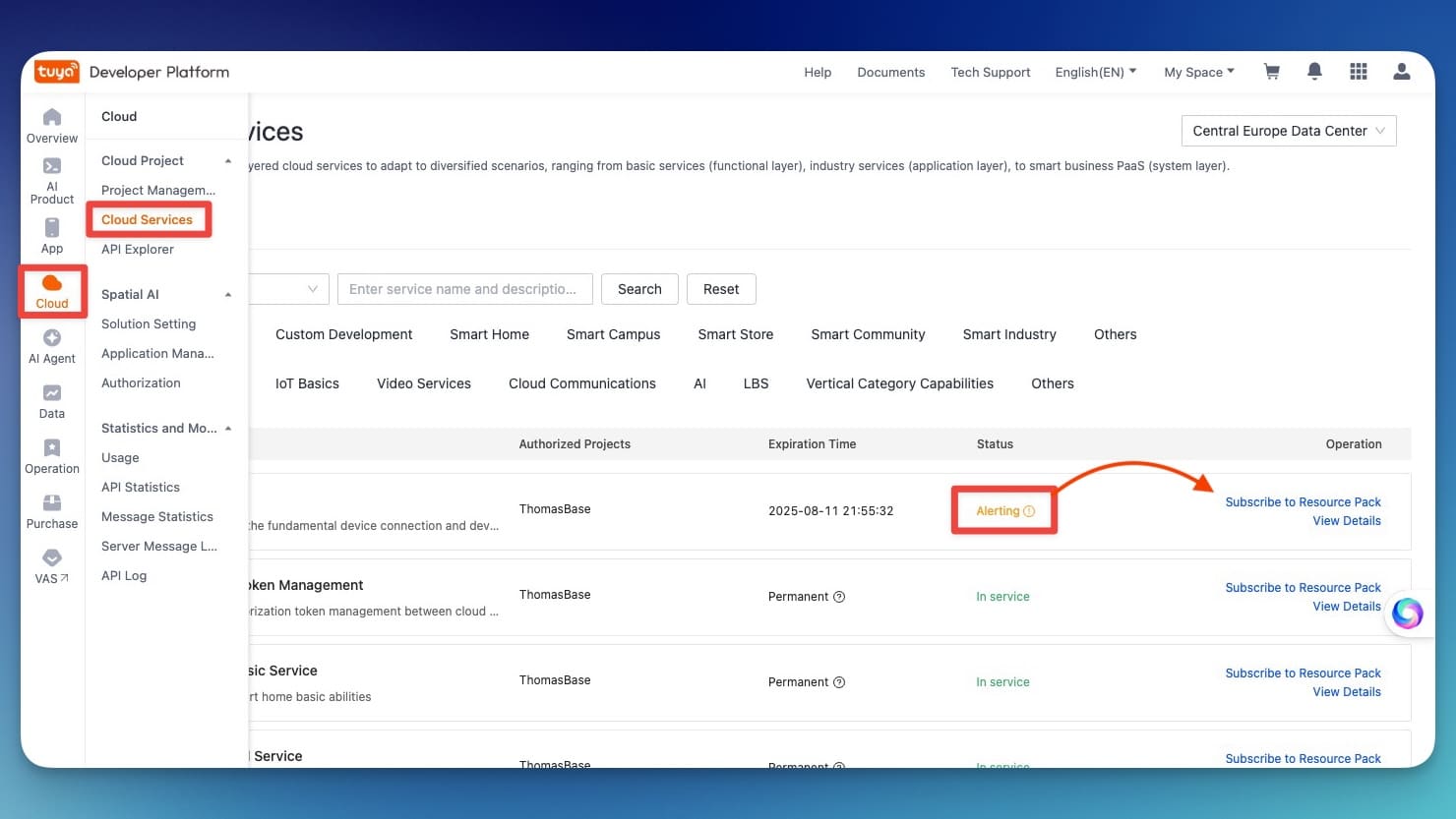
Task: Open the notifications bell icon
Action: pos(1314,72)
